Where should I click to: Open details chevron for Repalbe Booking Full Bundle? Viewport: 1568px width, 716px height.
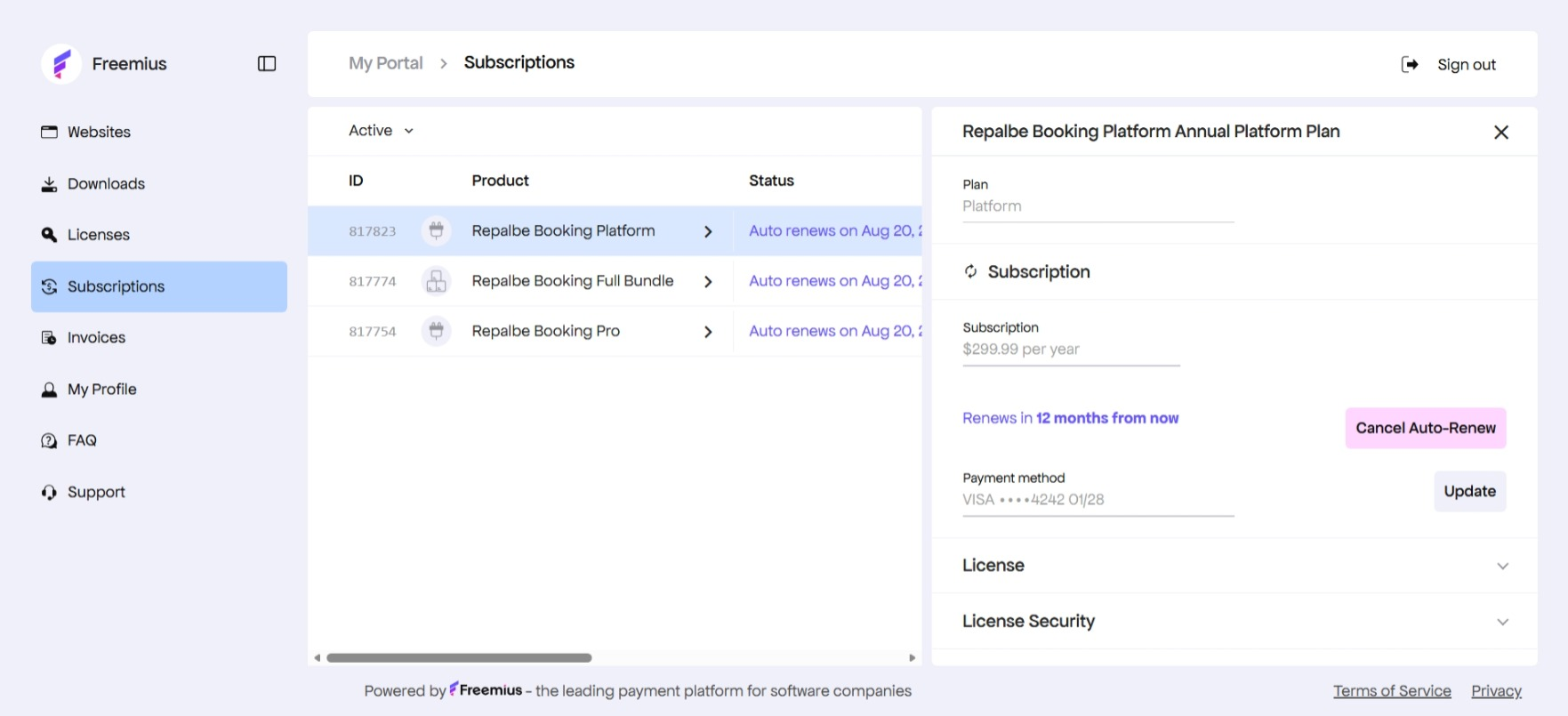[708, 281]
